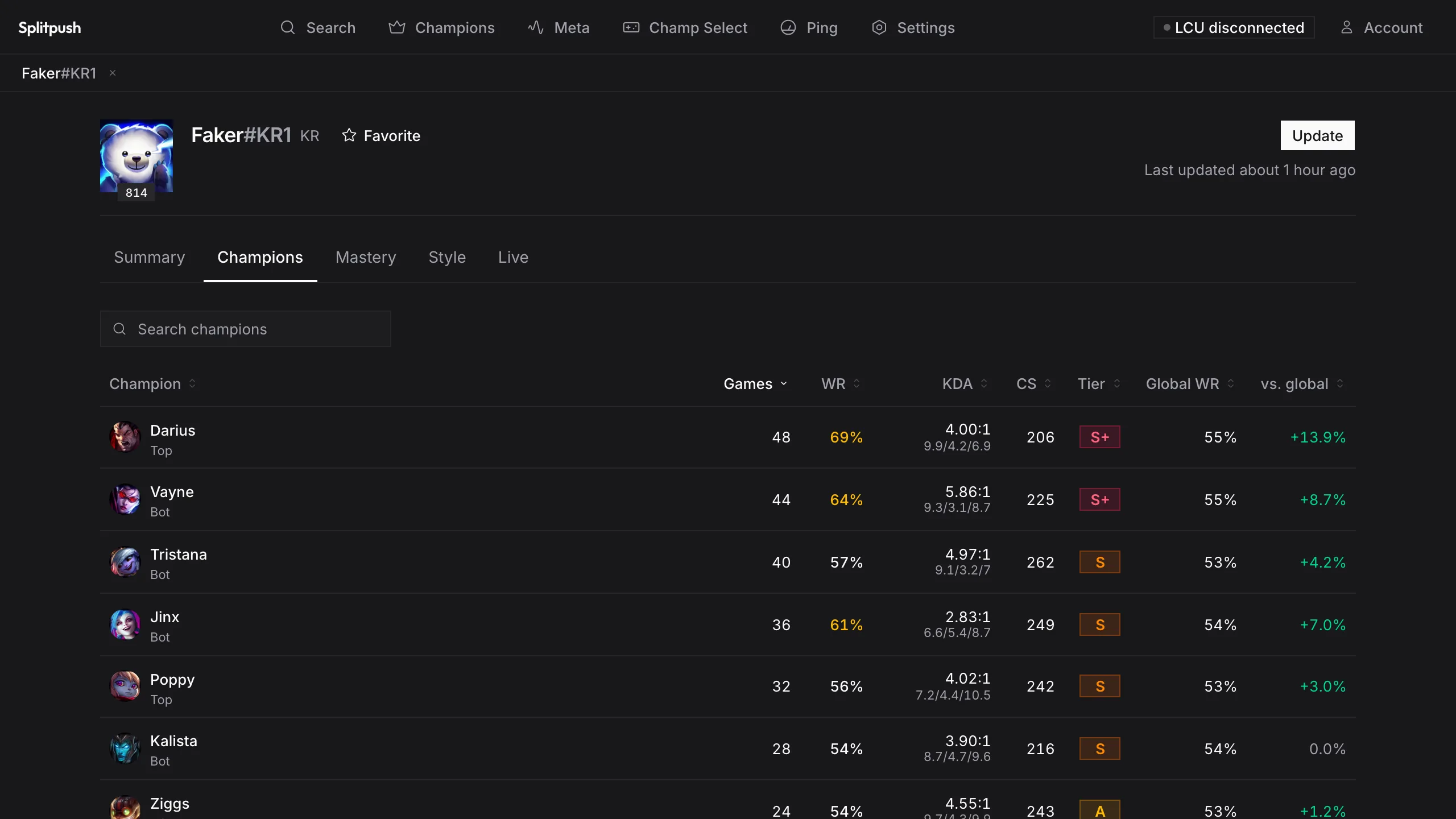The height and width of the screenshot is (819, 1456).
Task: Open the Account menu text
Action: pyautogui.click(x=1393, y=27)
